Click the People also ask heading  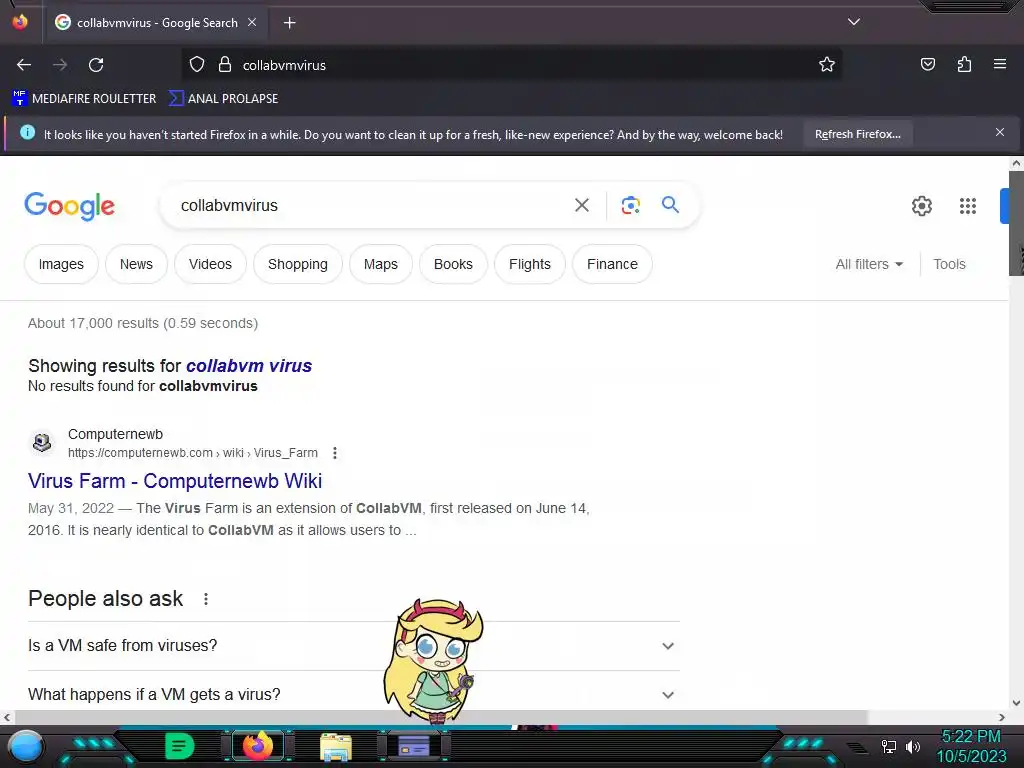point(106,599)
